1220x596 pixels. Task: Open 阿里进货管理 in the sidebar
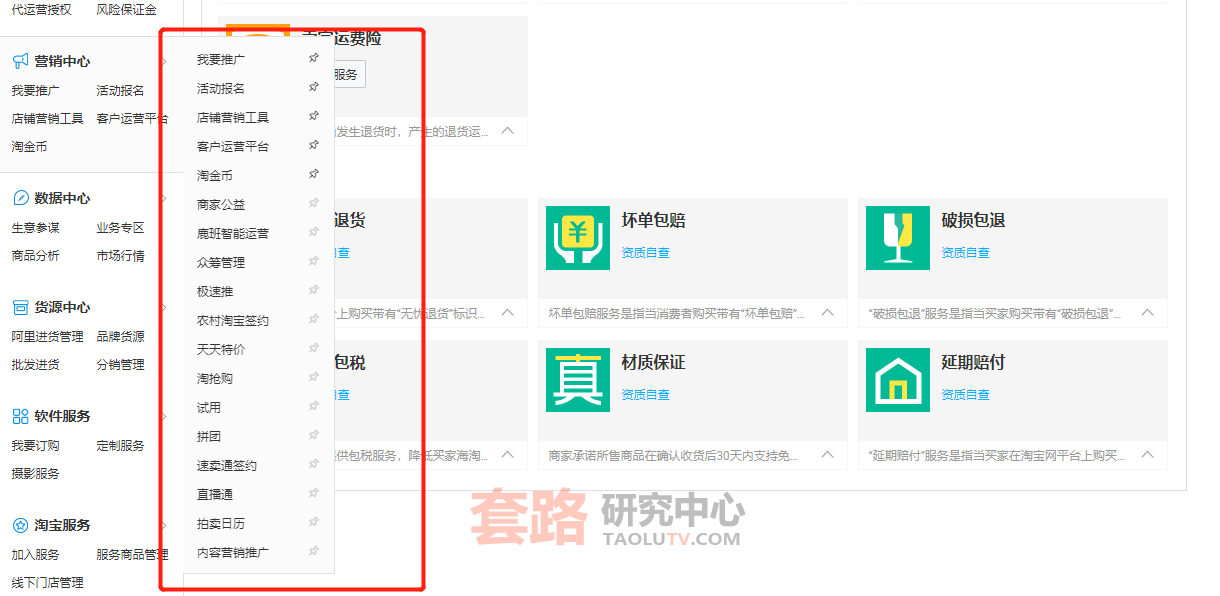pos(48,337)
